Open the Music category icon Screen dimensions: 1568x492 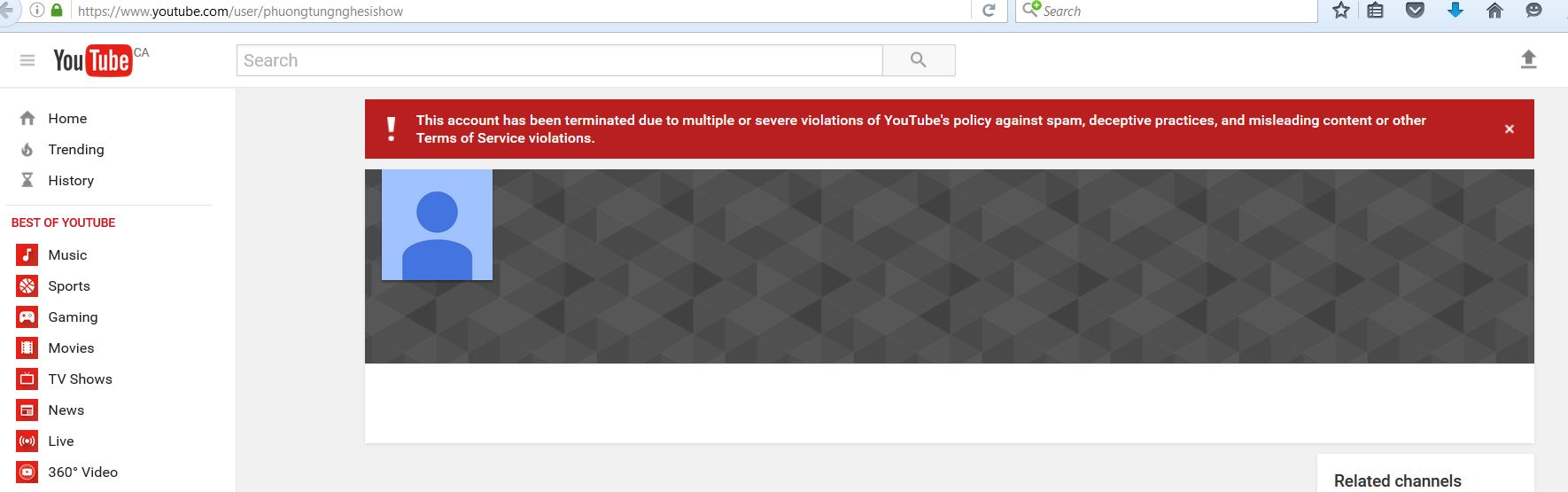(27, 255)
